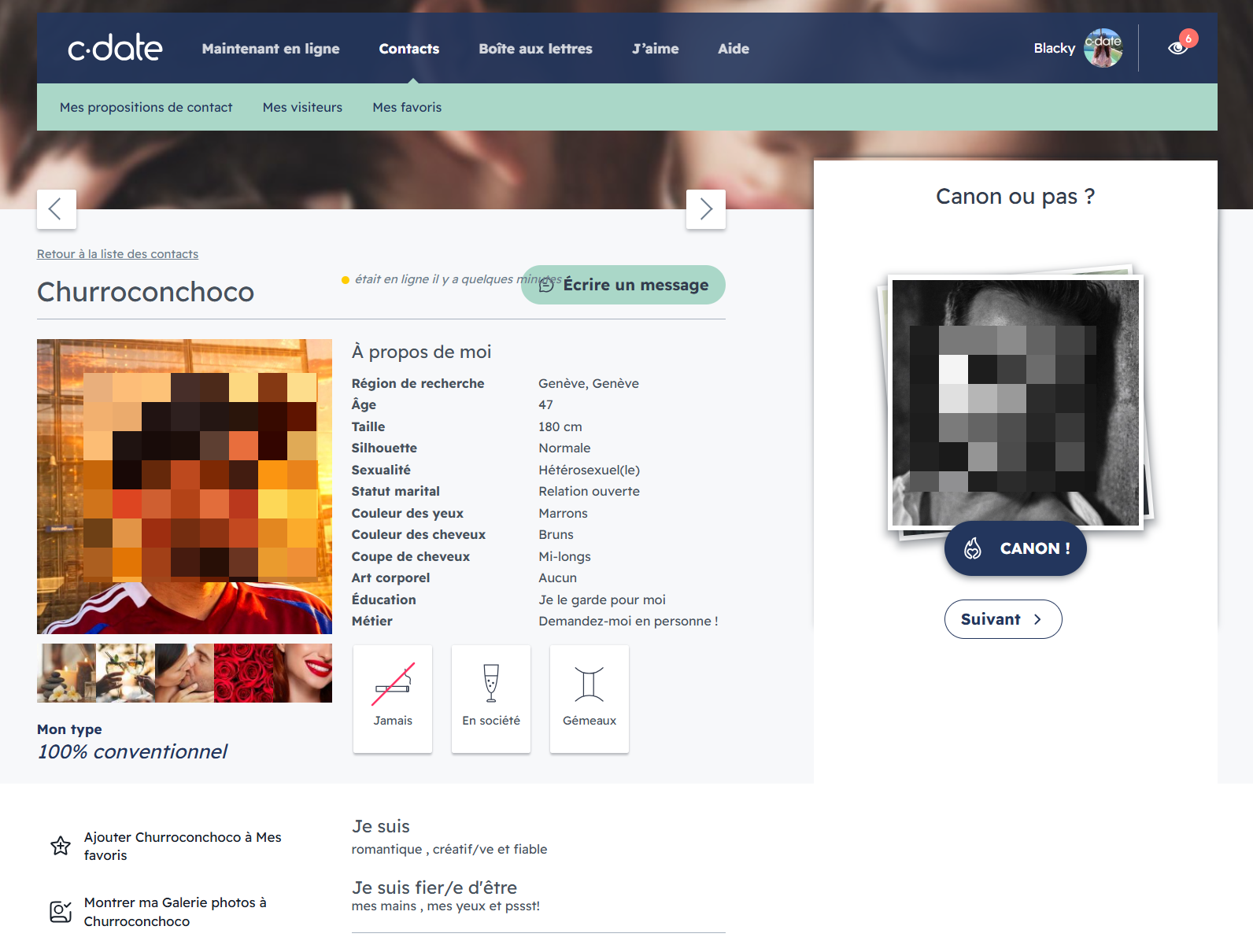Image resolution: width=1253 pixels, height=952 pixels.
Task: Open Aide menu
Action: click(734, 49)
